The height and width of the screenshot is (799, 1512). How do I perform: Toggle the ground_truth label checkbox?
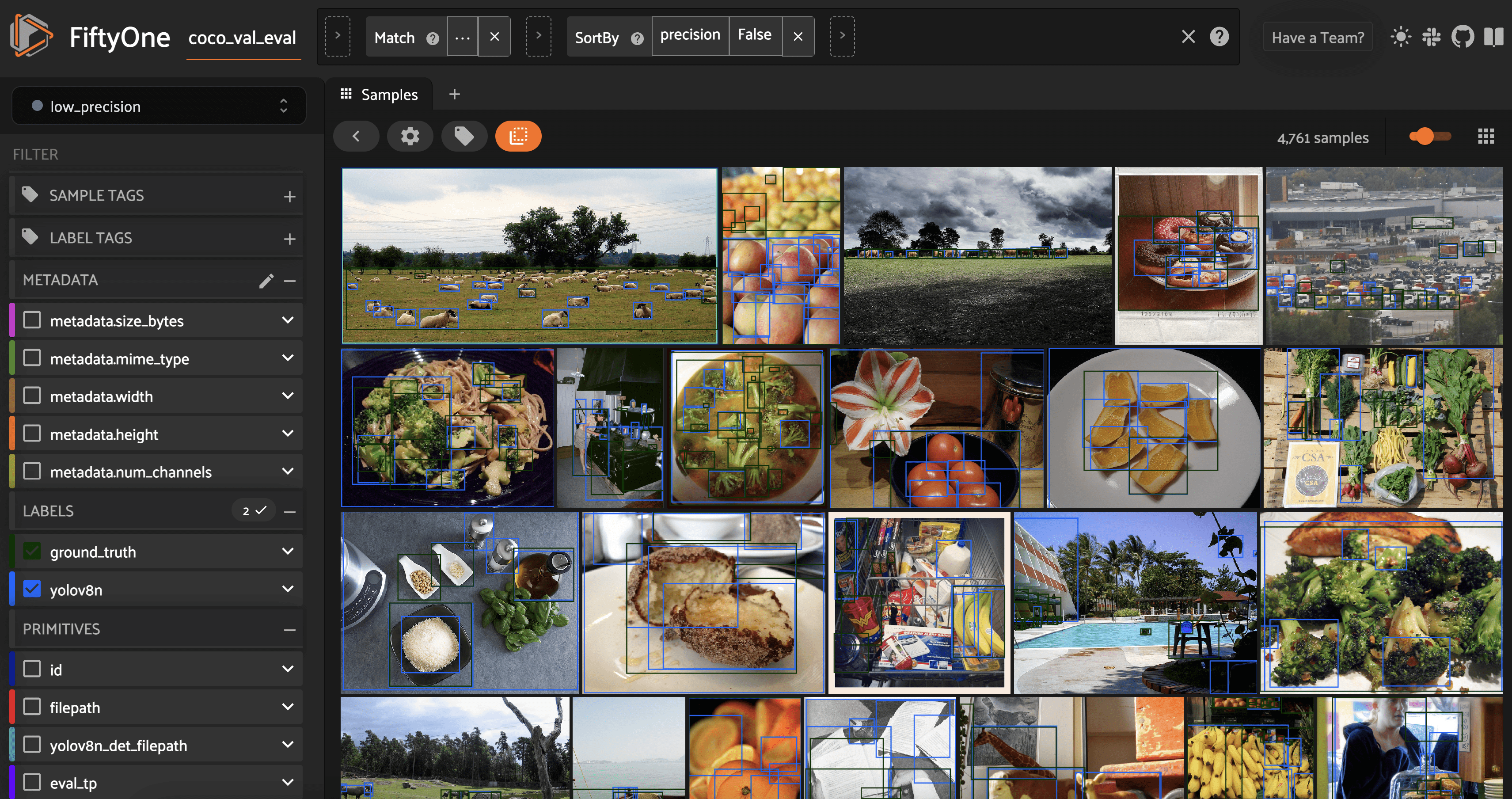tap(32, 551)
